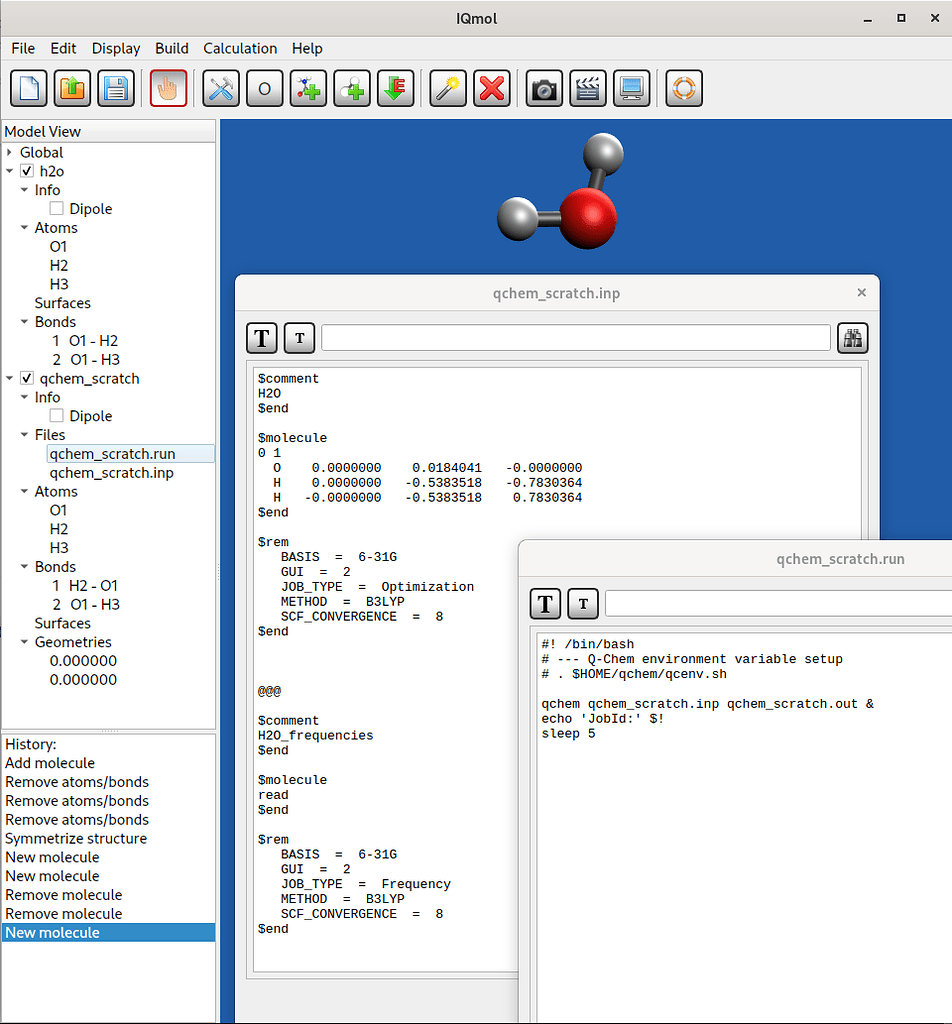Collapse the Files node under qchem_scratch
The width and height of the screenshot is (952, 1024).
pos(25,435)
